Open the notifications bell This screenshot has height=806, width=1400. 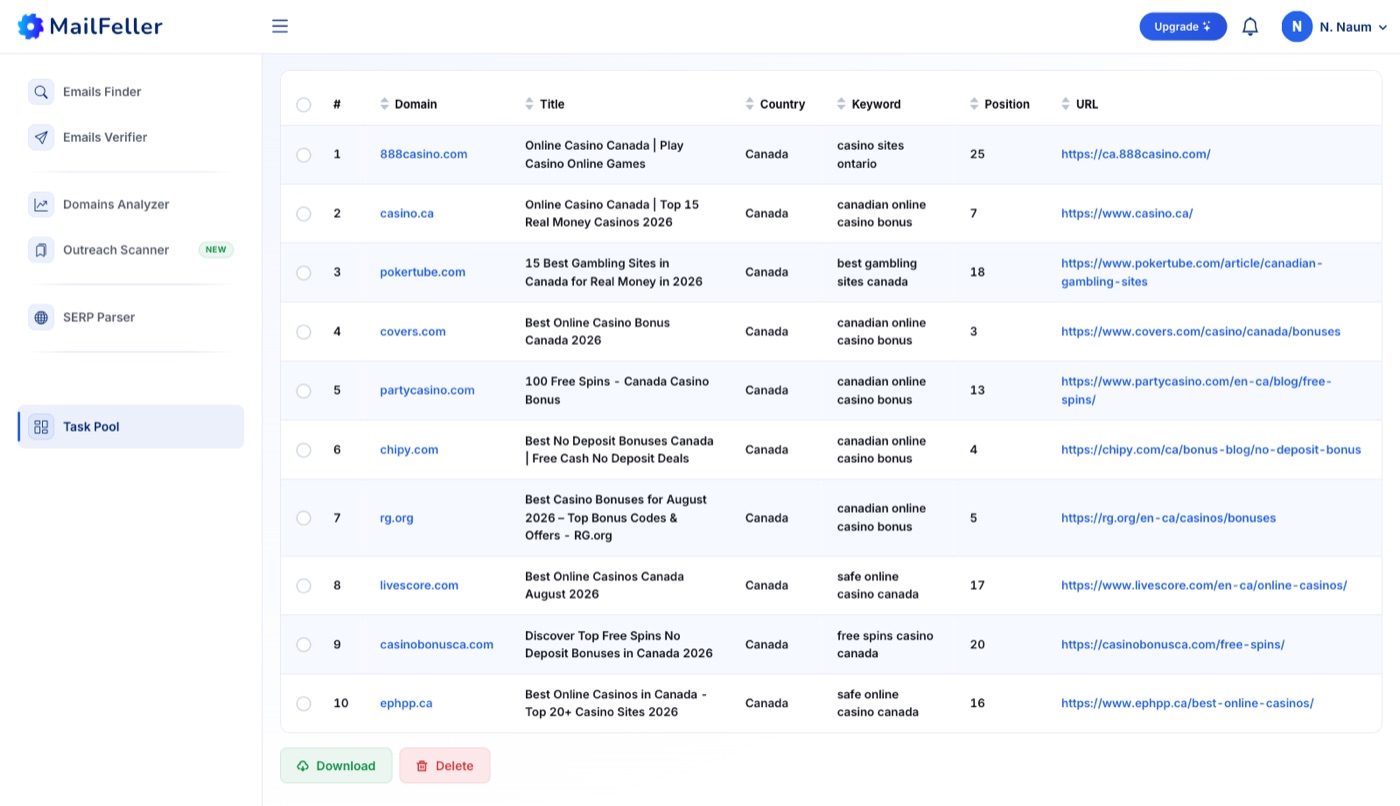1250,27
